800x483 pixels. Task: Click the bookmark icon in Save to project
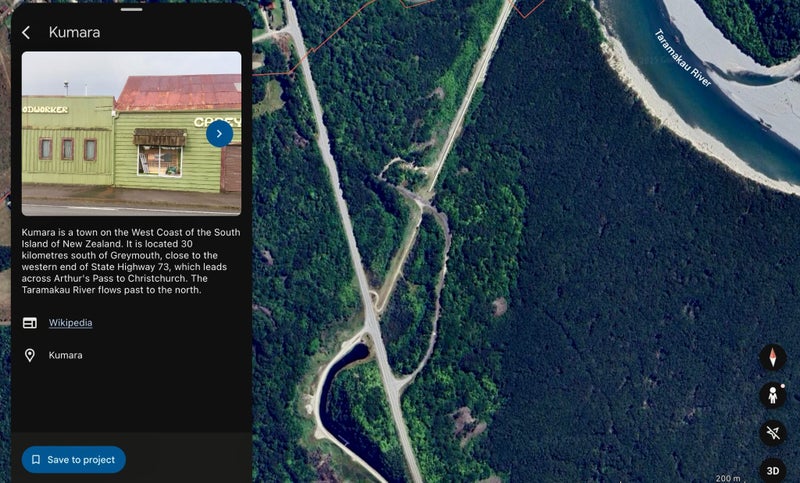coord(36,460)
